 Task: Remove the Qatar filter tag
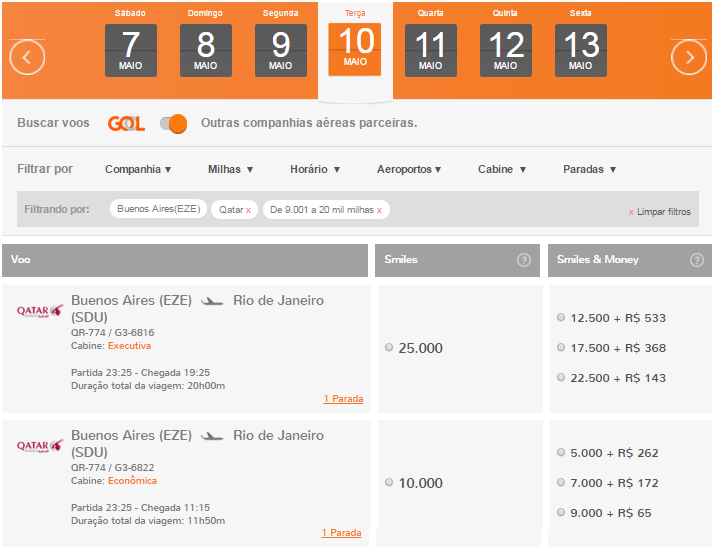pos(248,210)
